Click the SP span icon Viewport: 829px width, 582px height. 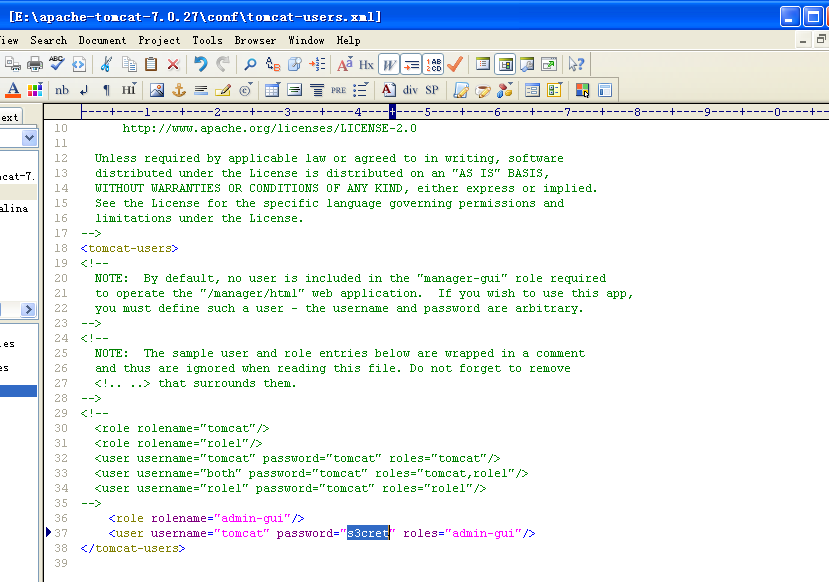[432, 90]
